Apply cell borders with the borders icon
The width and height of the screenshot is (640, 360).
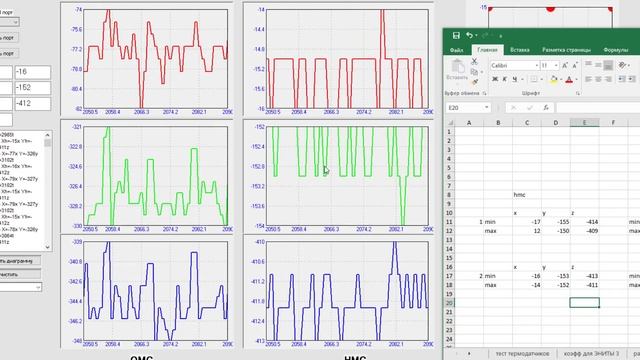pos(533,79)
